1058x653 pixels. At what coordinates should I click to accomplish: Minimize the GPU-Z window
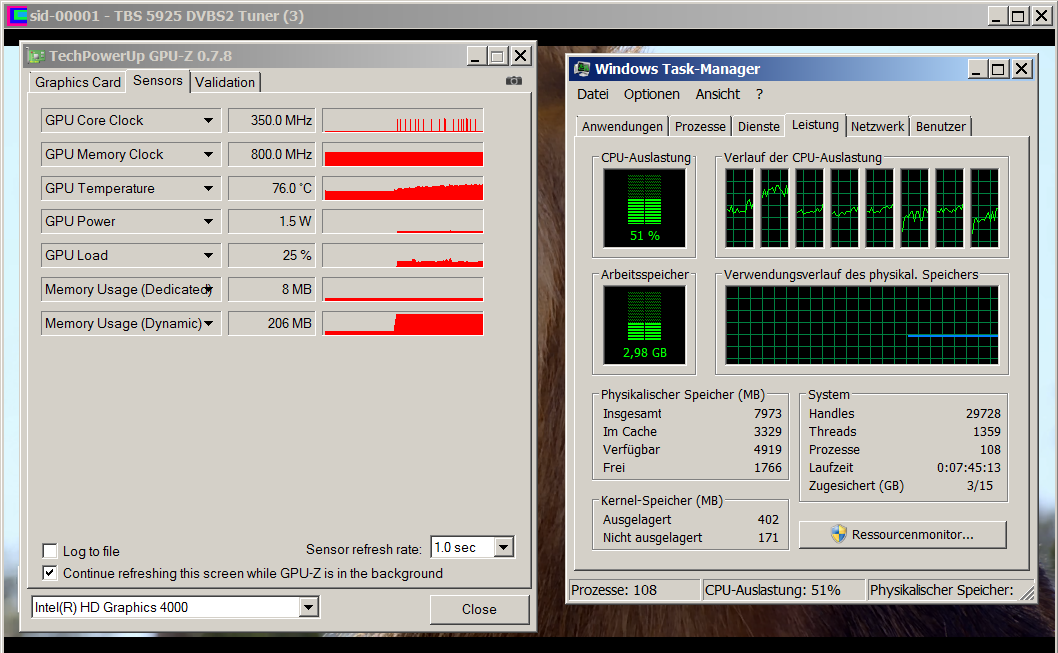(x=476, y=56)
